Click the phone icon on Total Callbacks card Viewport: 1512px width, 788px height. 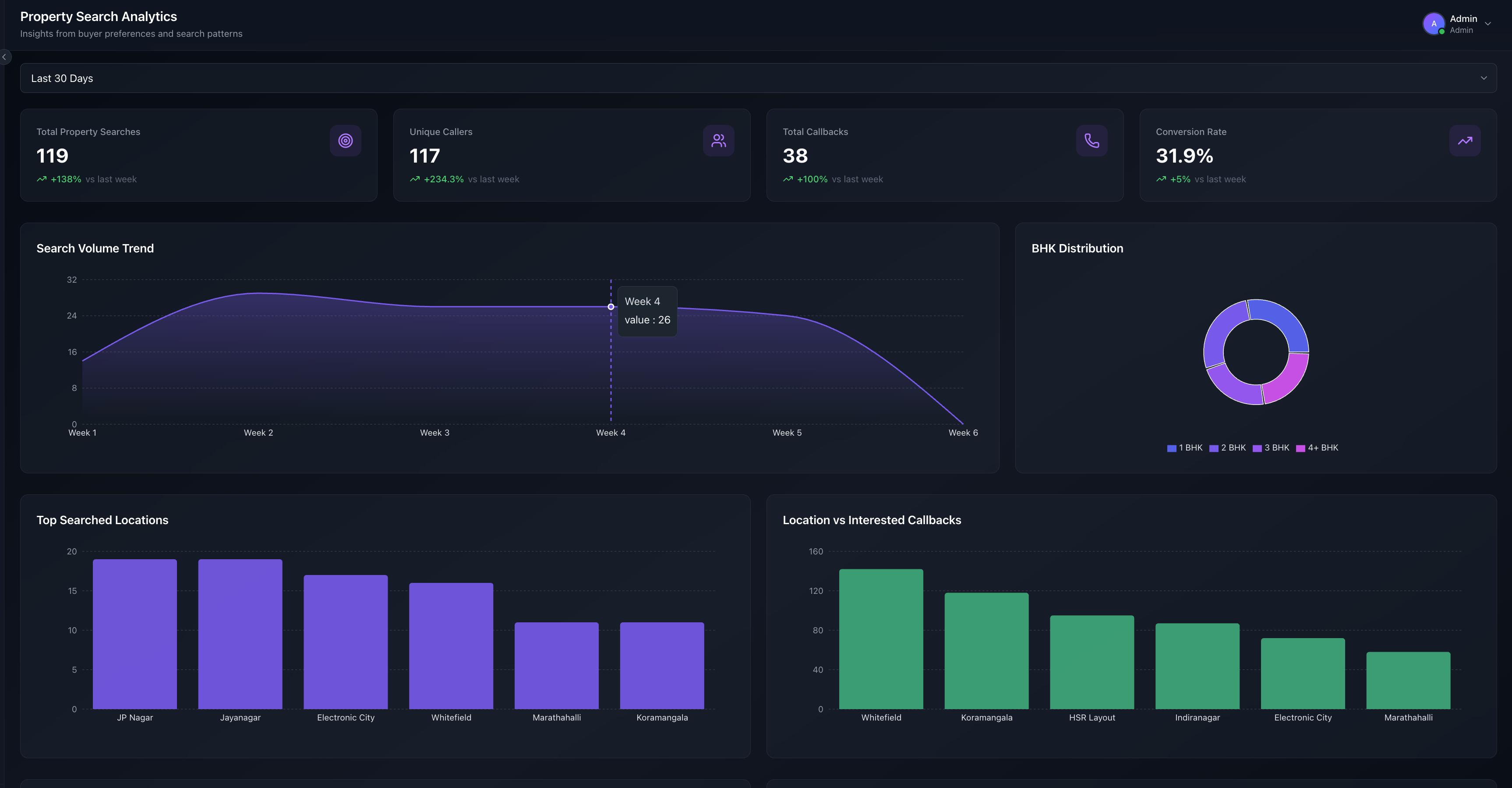point(1092,140)
